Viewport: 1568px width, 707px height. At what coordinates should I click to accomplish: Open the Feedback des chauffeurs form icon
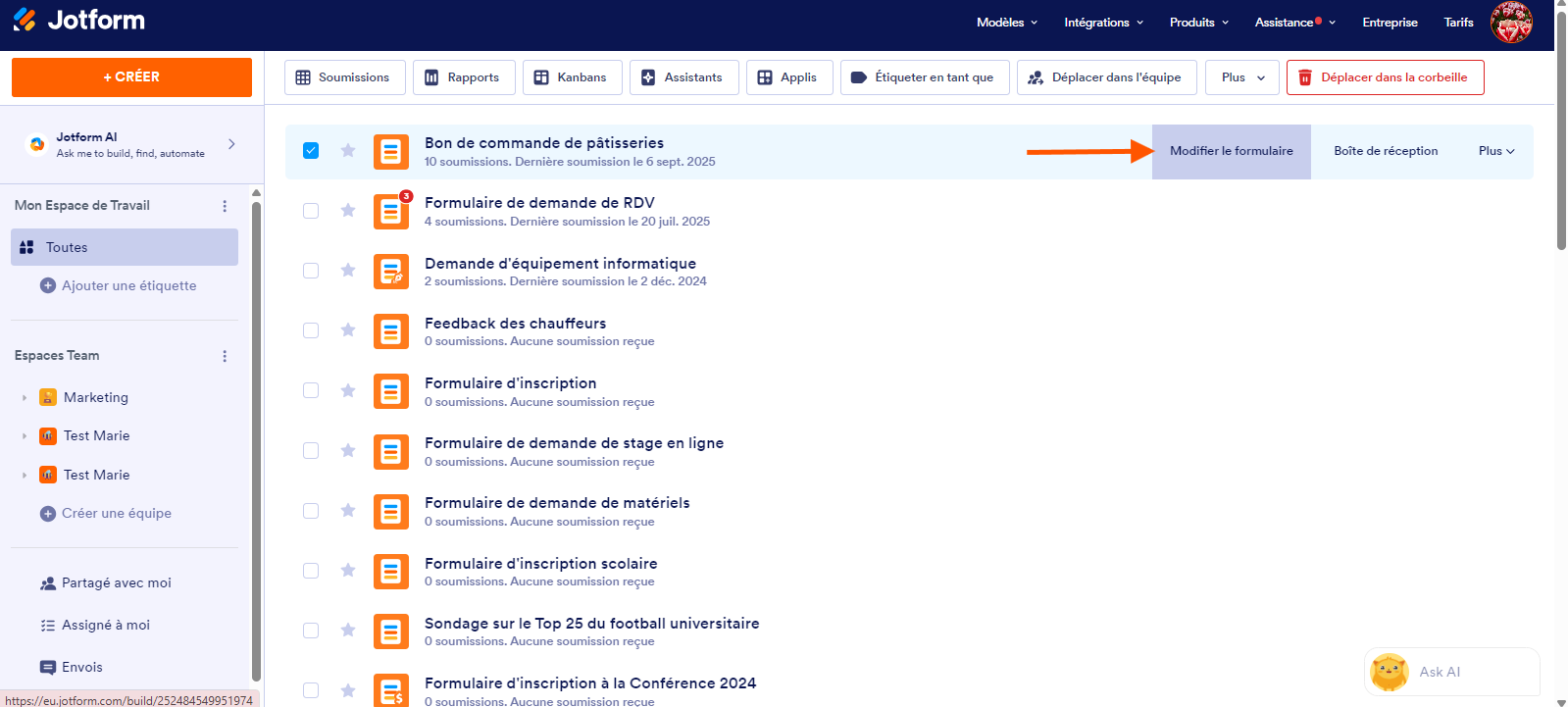click(x=390, y=331)
